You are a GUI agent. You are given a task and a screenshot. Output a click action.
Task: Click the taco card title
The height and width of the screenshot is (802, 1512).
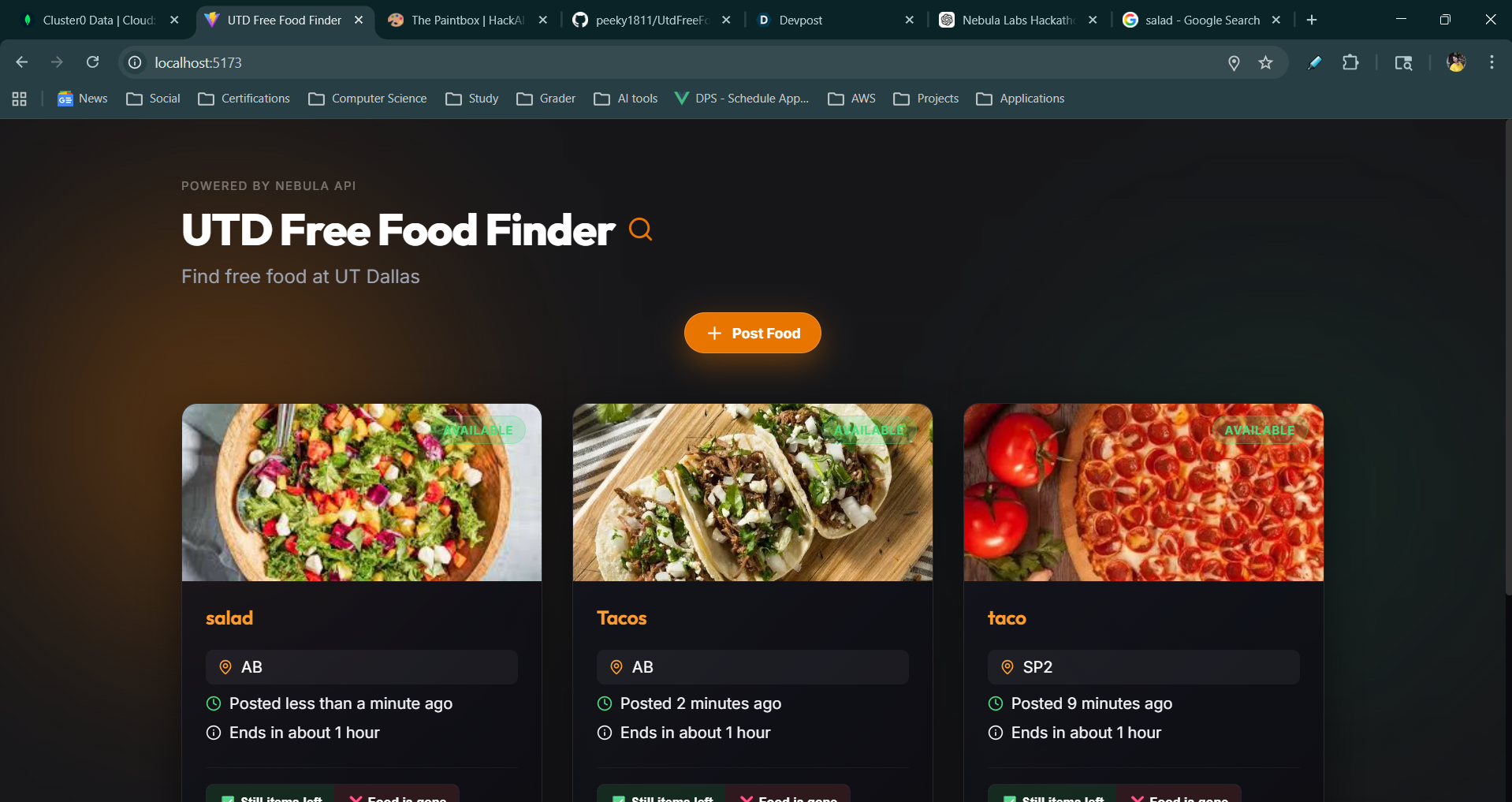(x=1007, y=618)
